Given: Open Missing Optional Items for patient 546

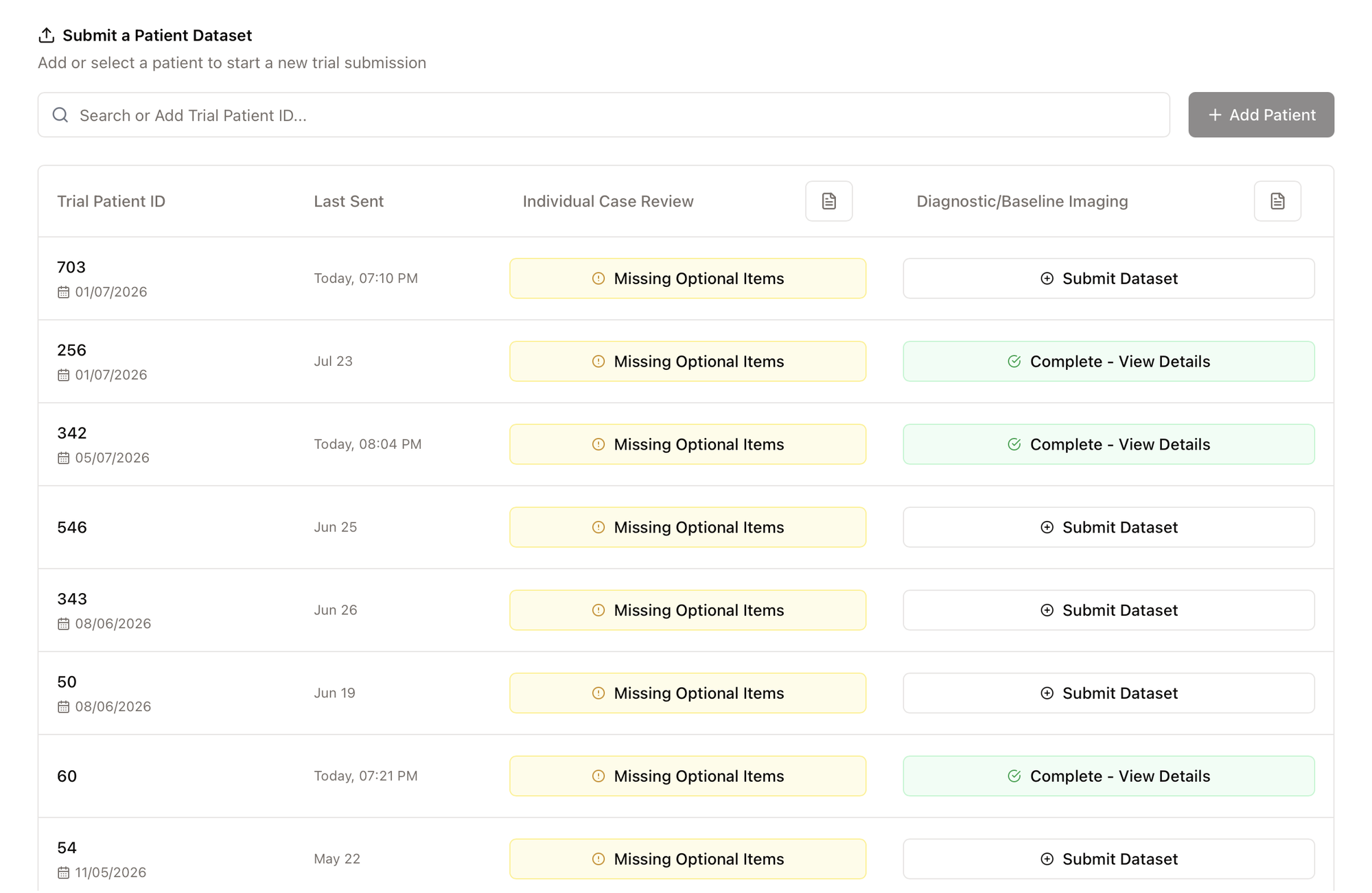Looking at the screenshot, I should 688,527.
